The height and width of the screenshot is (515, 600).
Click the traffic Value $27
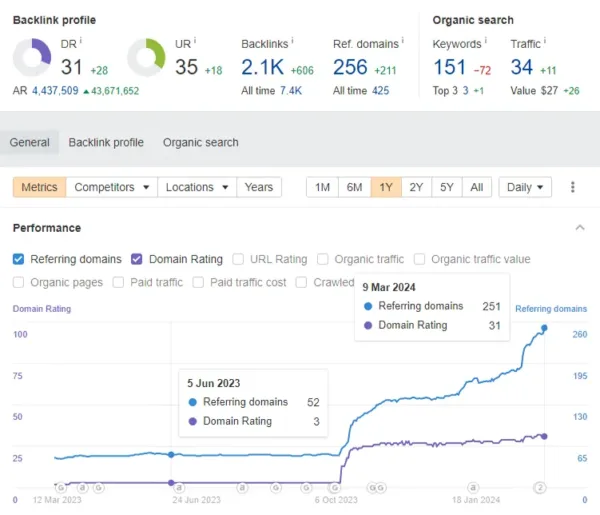pyautogui.click(x=549, y=91)
